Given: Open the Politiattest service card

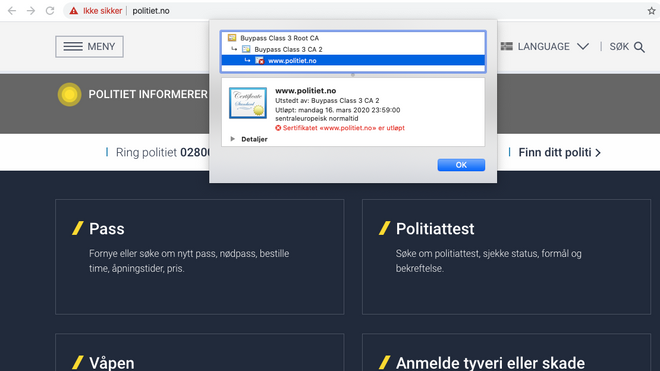Looking at the screenshot, I should pyautogui.click(x=506, y=257).
